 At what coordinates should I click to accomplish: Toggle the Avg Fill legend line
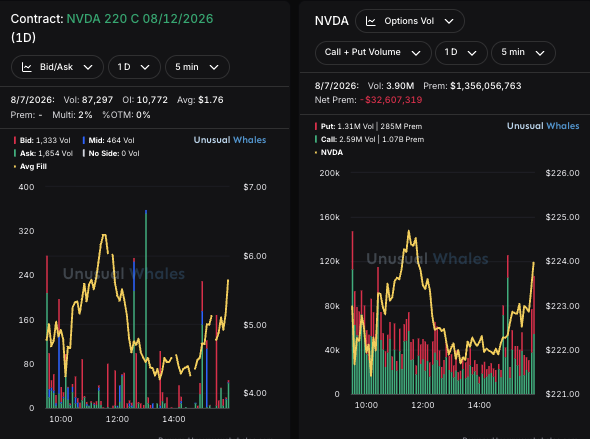coord(30,167)
